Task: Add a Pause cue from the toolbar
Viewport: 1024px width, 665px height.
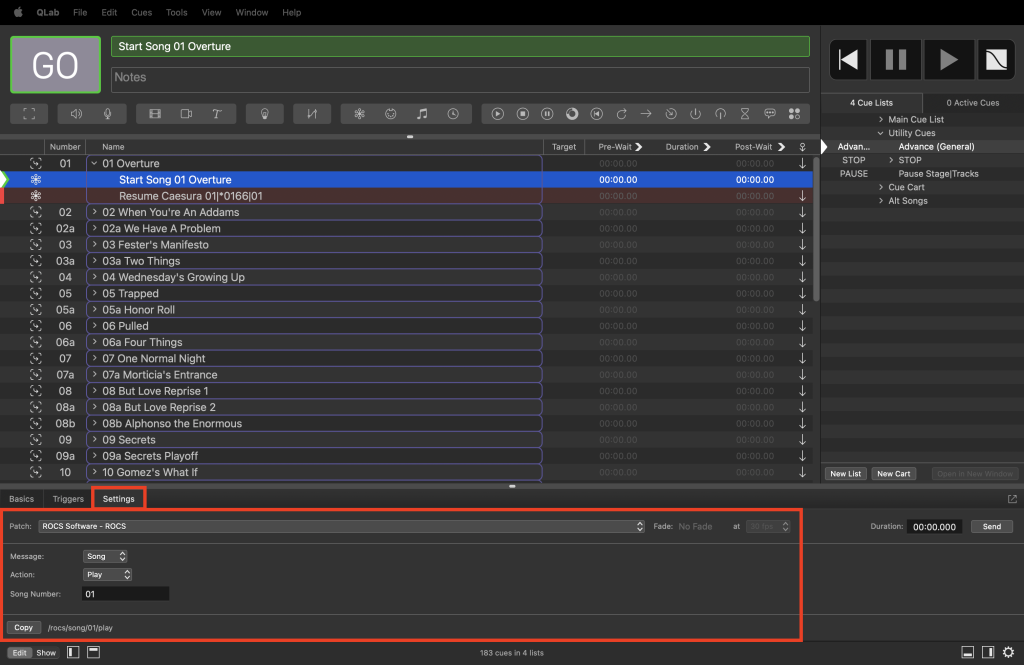Action: (547, 114)
